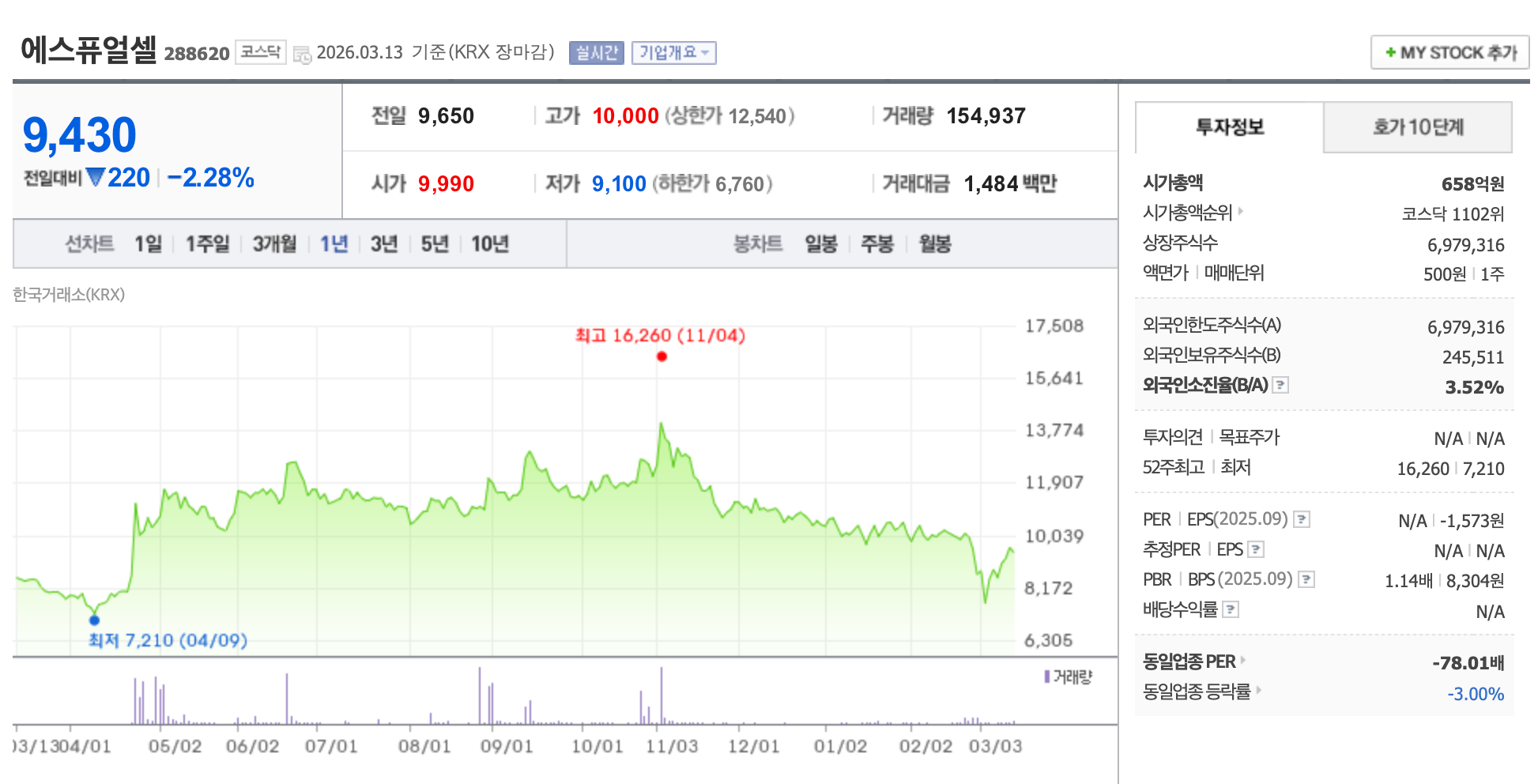
Task: Click the 동일업종 등락률 value -3.00%
Action: [1476, 694]
